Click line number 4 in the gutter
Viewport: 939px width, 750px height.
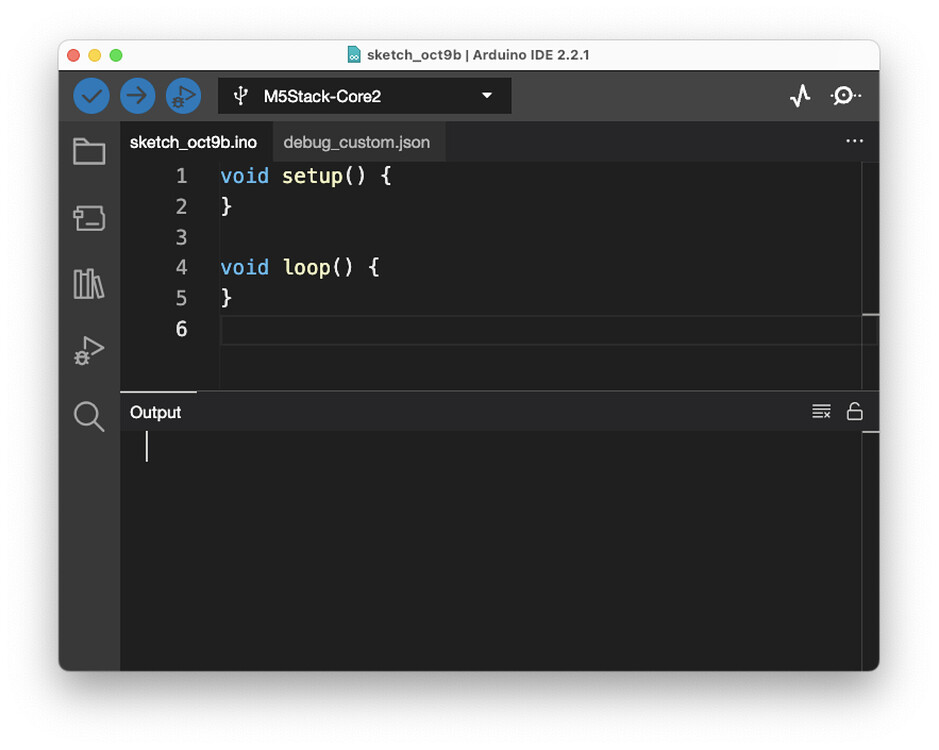click(x=181, y=267)
